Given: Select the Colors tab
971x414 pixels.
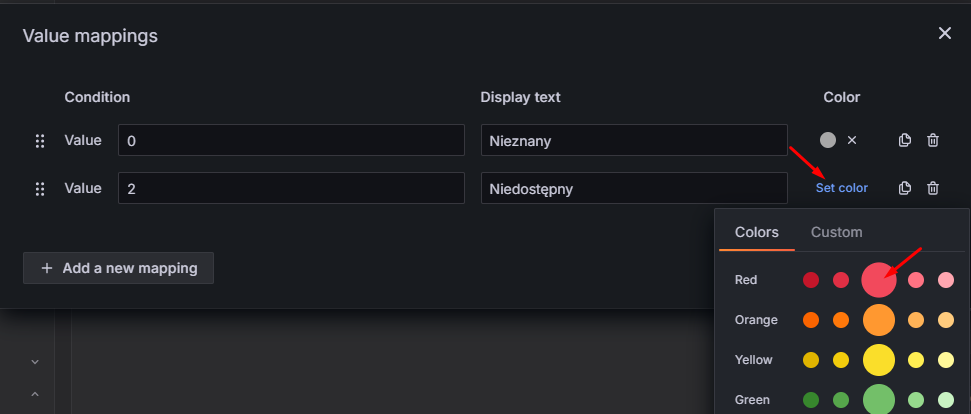Looking at the screenshot, I should pos(757,232).
